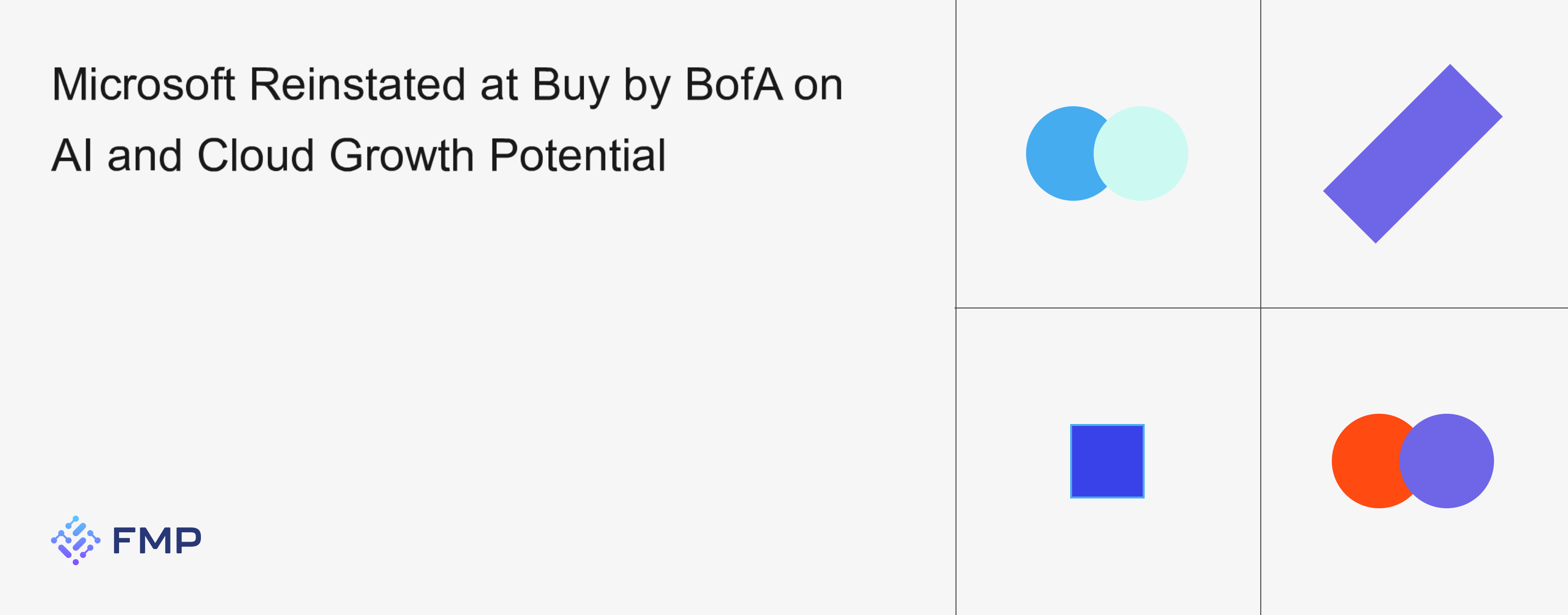
Task: Click the word "Reinstated" in the title
Action: [x=357, y=85]
